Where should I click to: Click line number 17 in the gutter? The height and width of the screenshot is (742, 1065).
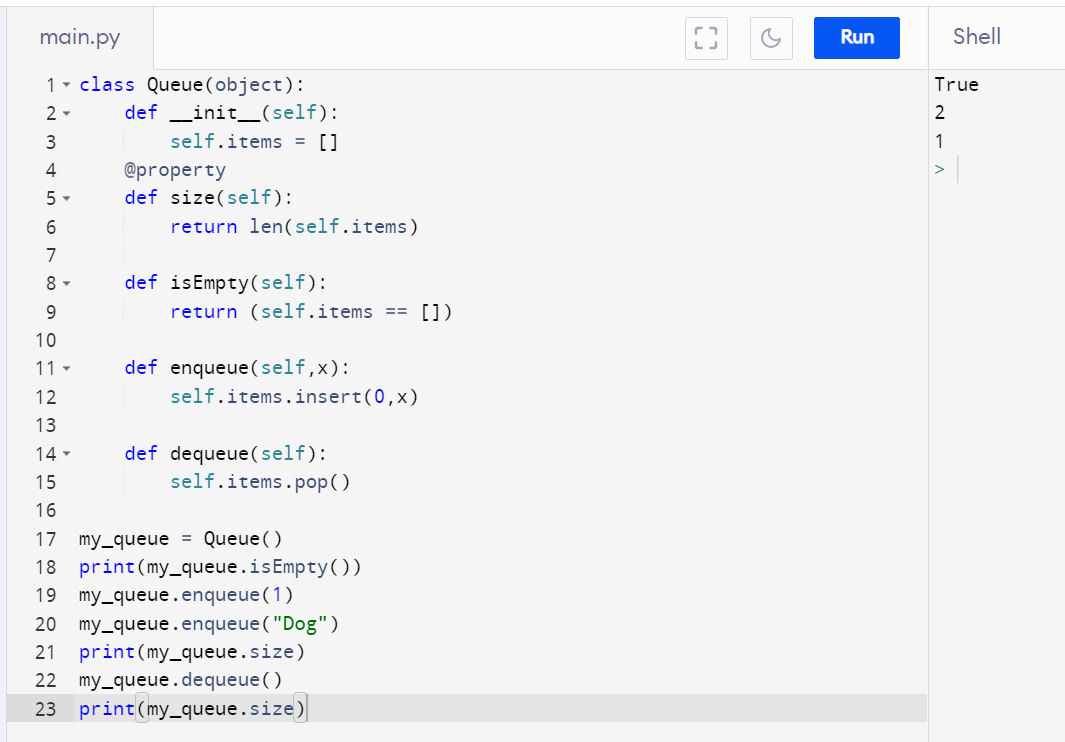(45, 539)
